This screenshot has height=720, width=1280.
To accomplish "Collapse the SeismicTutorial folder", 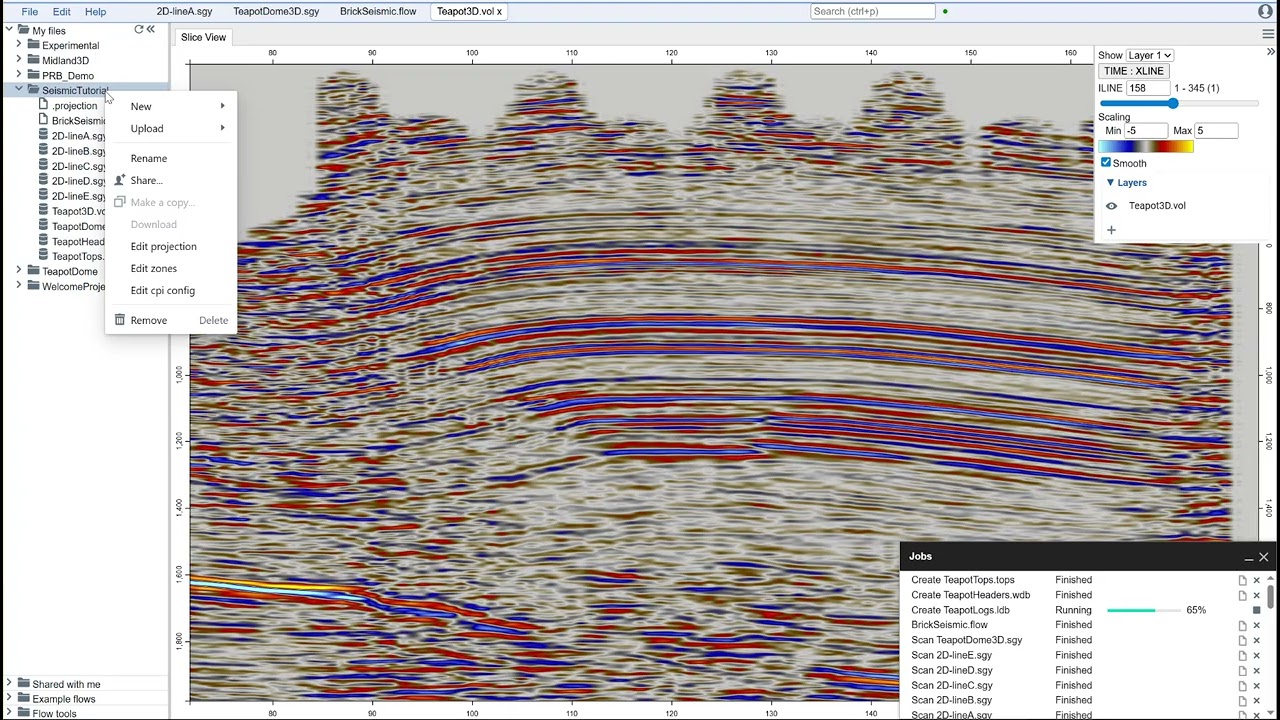I will pyautogui.click(x=19, y=90).
